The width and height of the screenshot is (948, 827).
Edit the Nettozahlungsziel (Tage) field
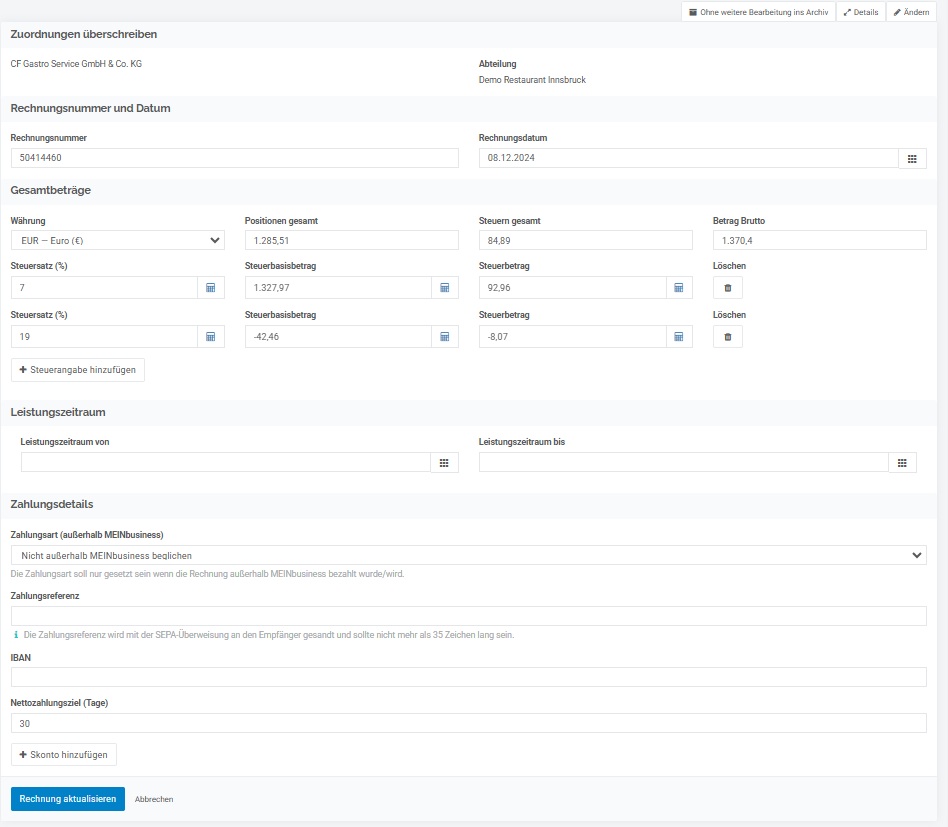469,723
